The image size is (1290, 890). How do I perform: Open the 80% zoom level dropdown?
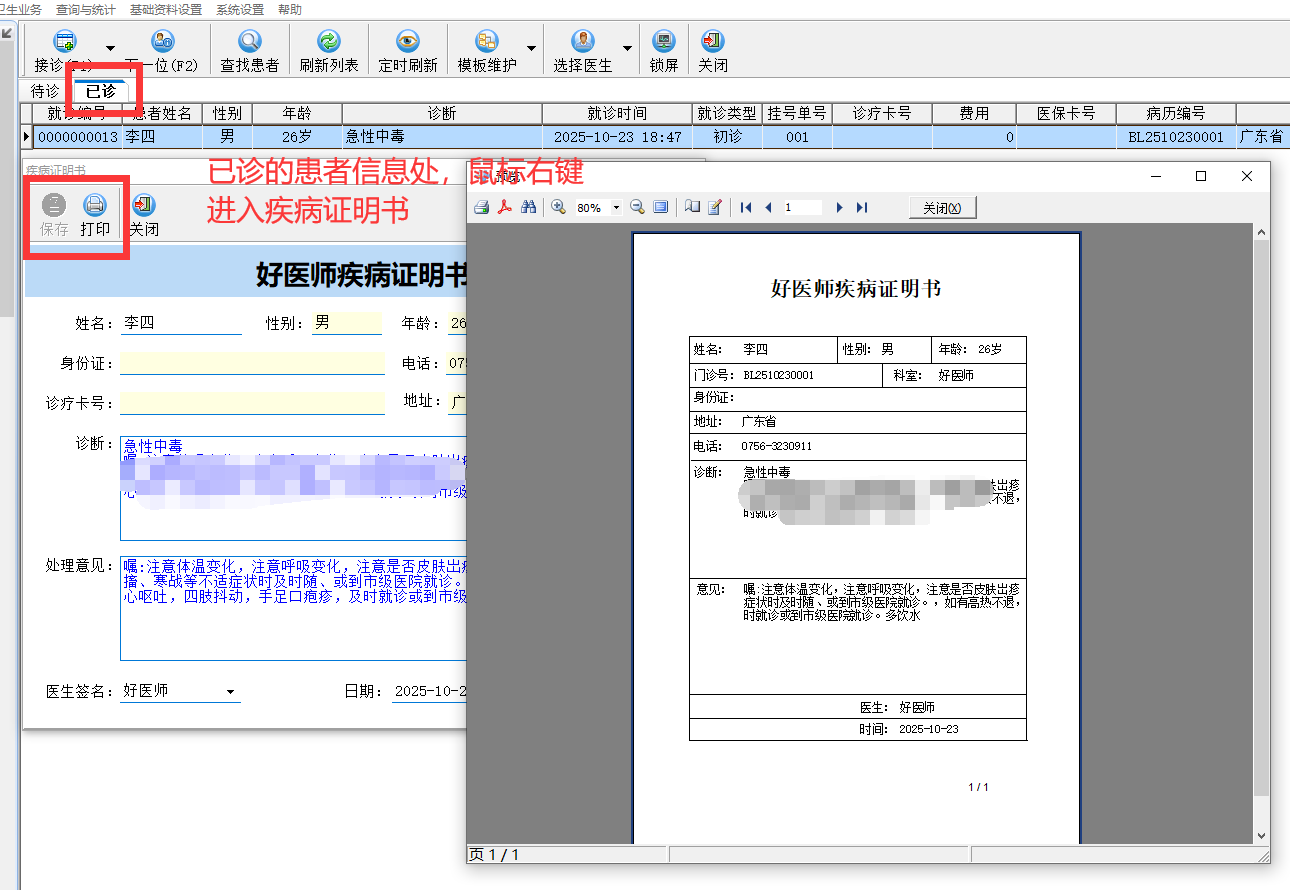(x=616, y=208)
